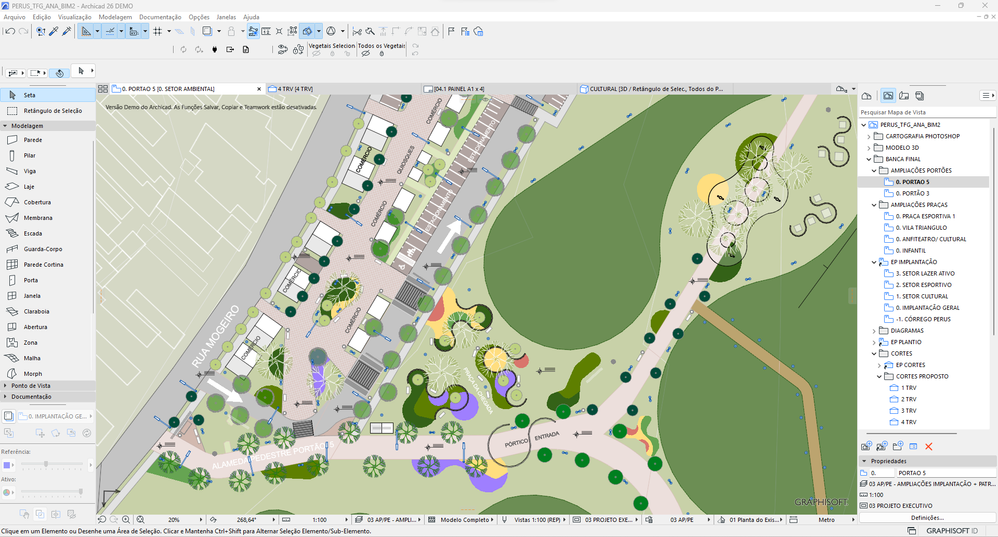This screenshot has width=998, height=537.
Task: Collapse the BANCA FINAL folder
Action: pos(869,159)
